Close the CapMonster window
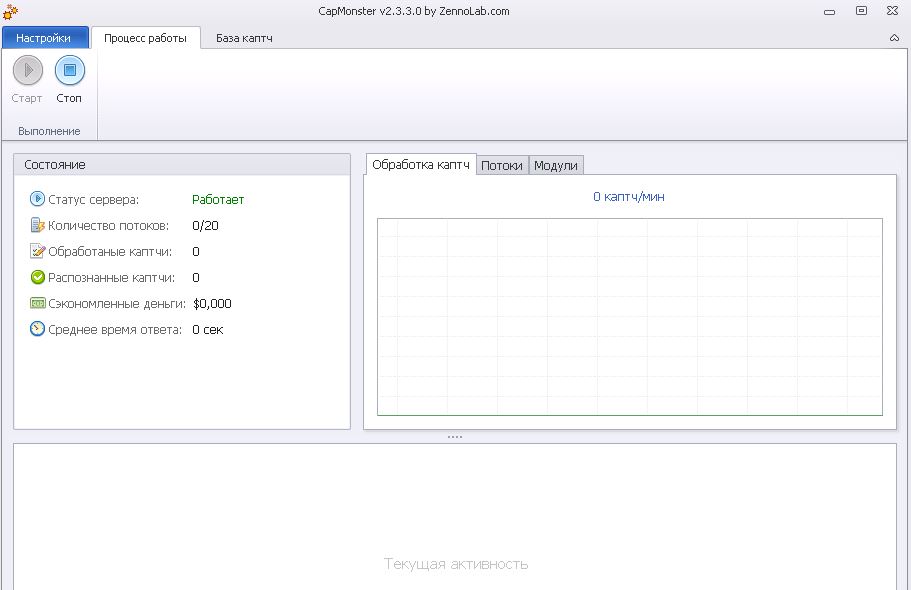911x590 pixels. tap(893, 11)
